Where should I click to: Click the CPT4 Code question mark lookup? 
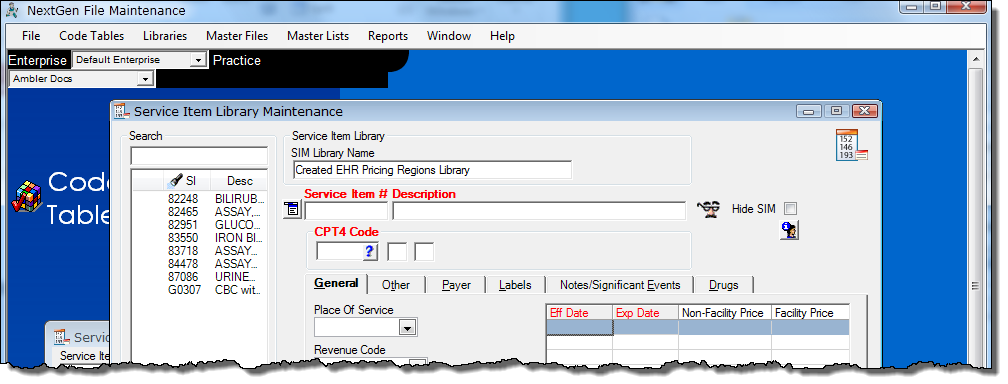click(369, 252)
